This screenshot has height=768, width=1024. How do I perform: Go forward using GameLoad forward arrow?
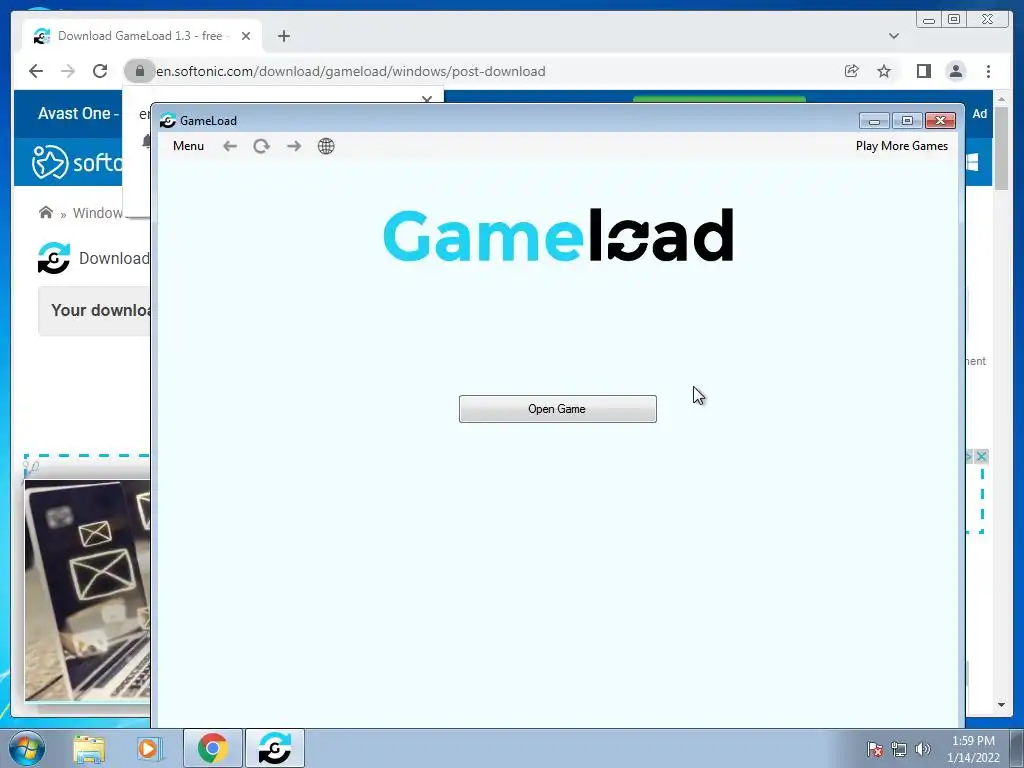click(x=294, y=146)
